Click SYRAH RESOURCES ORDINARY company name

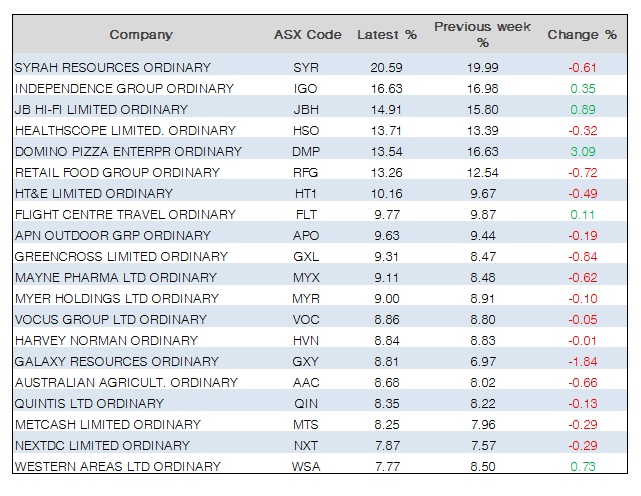(113, 67)
